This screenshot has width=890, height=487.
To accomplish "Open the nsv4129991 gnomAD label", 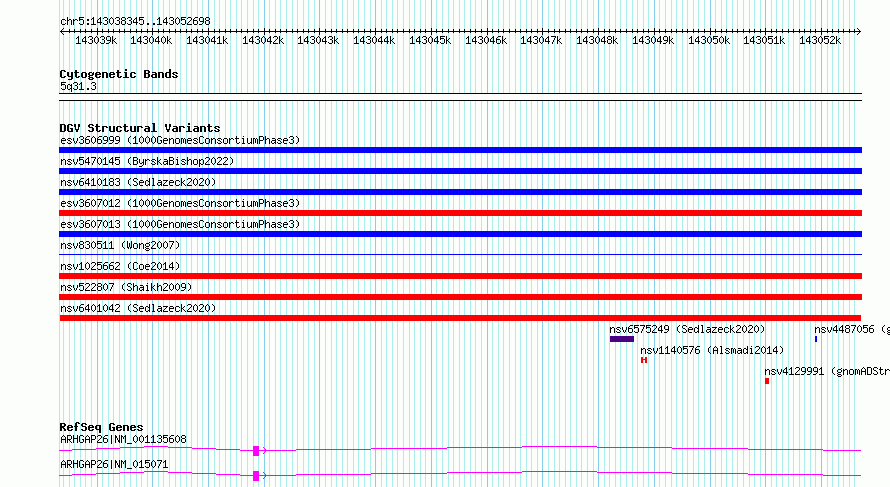I will (826, 371).
